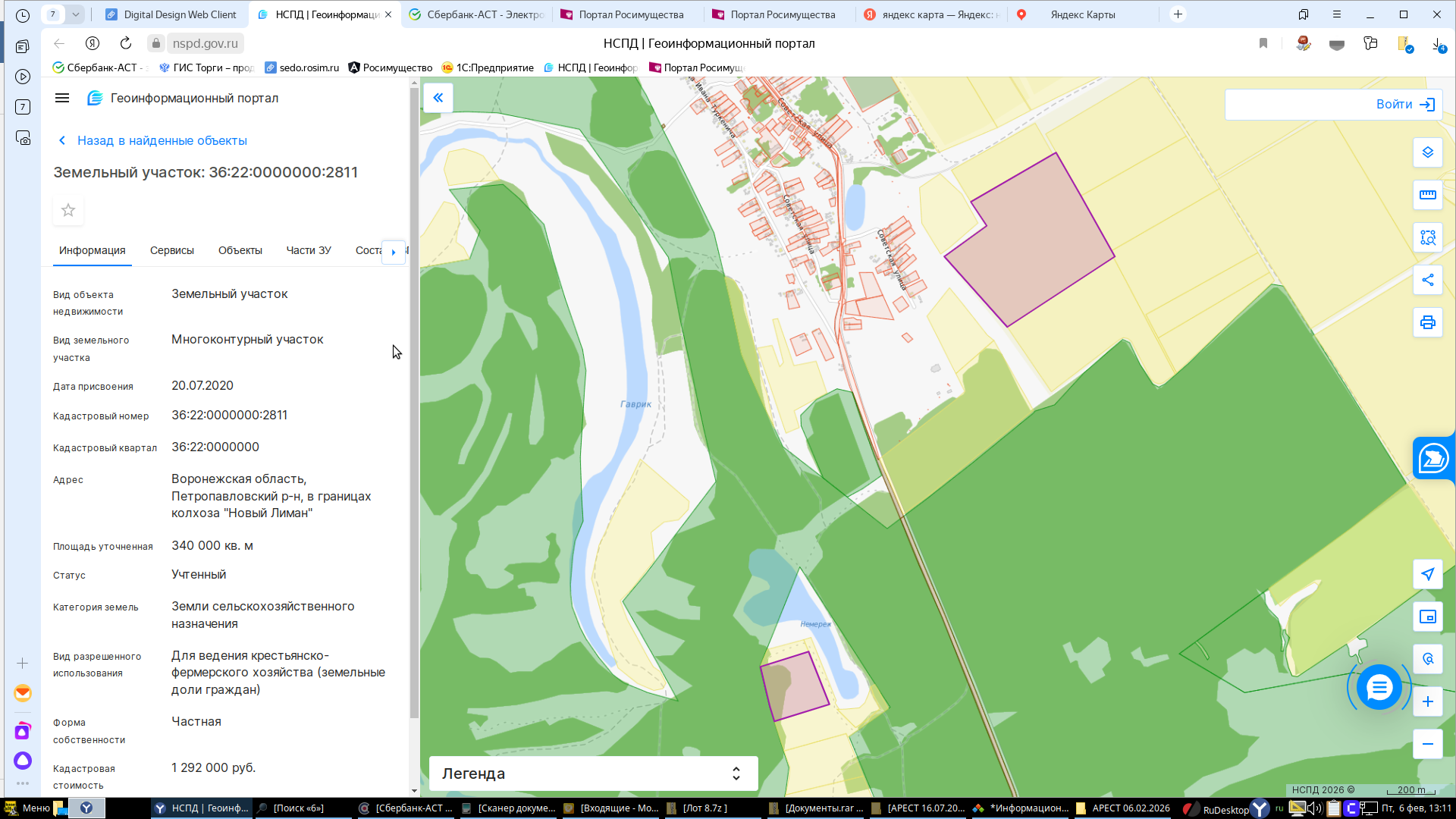Open the Части ЗУ tab

pyautogui.click(x=308, y=250)
